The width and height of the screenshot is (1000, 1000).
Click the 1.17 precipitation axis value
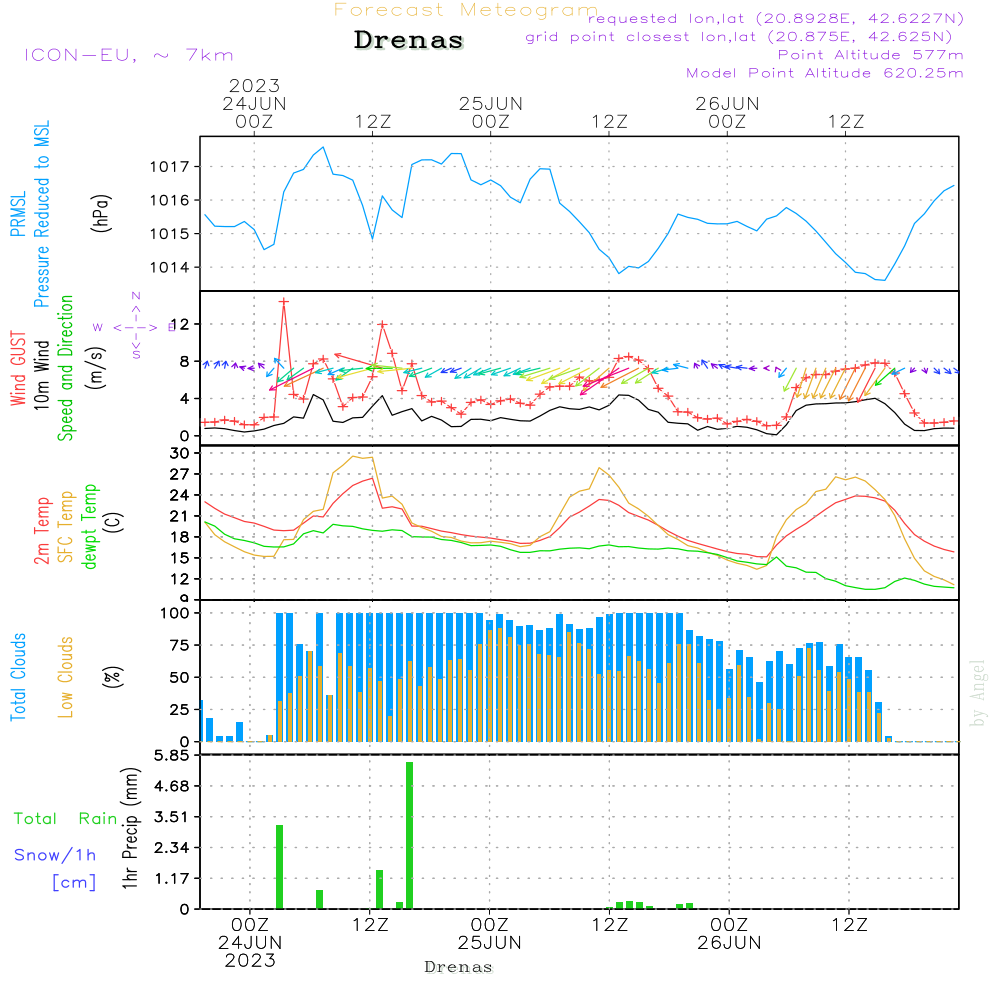pos(172,879)
